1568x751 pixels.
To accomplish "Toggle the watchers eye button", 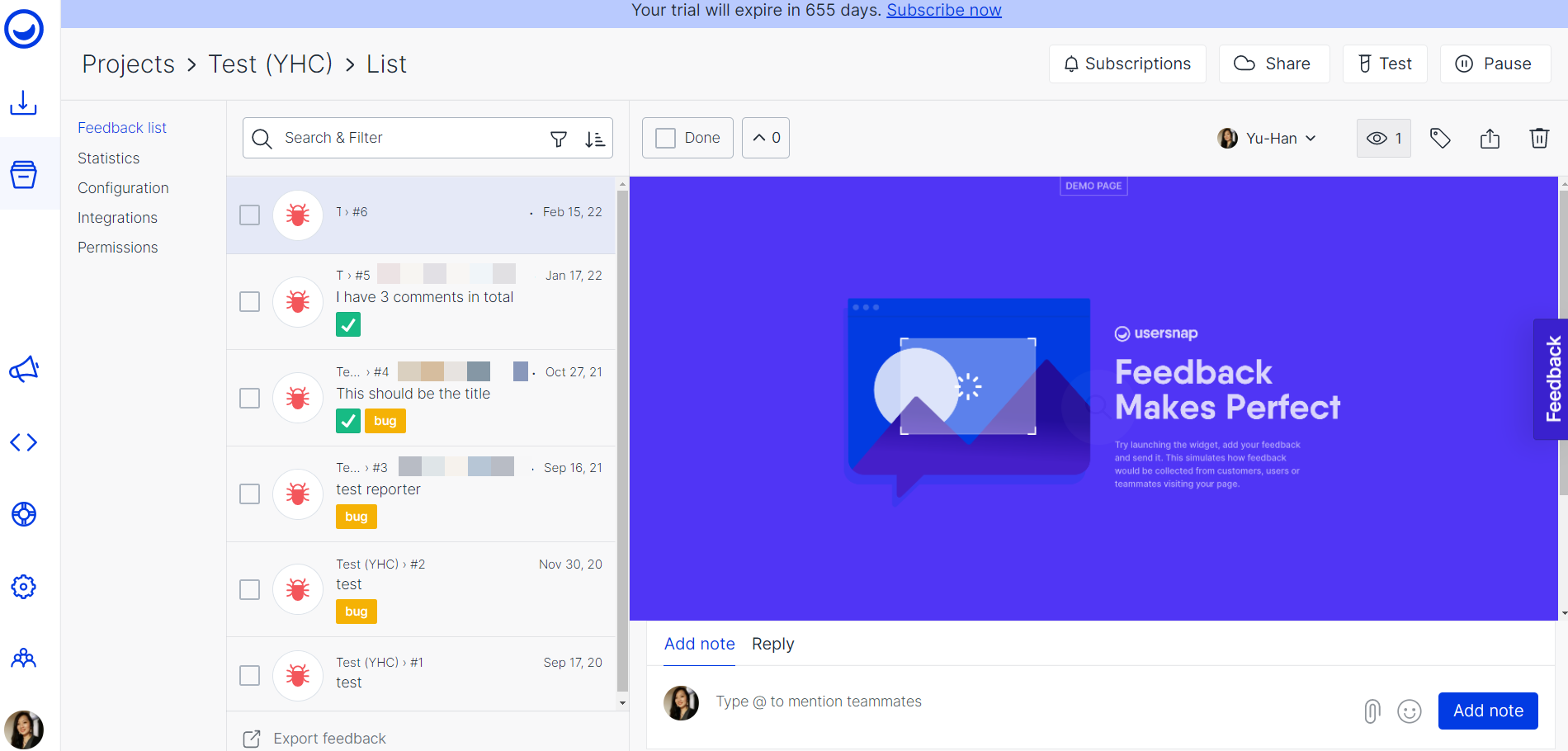I will click(x=1384, y=138).
